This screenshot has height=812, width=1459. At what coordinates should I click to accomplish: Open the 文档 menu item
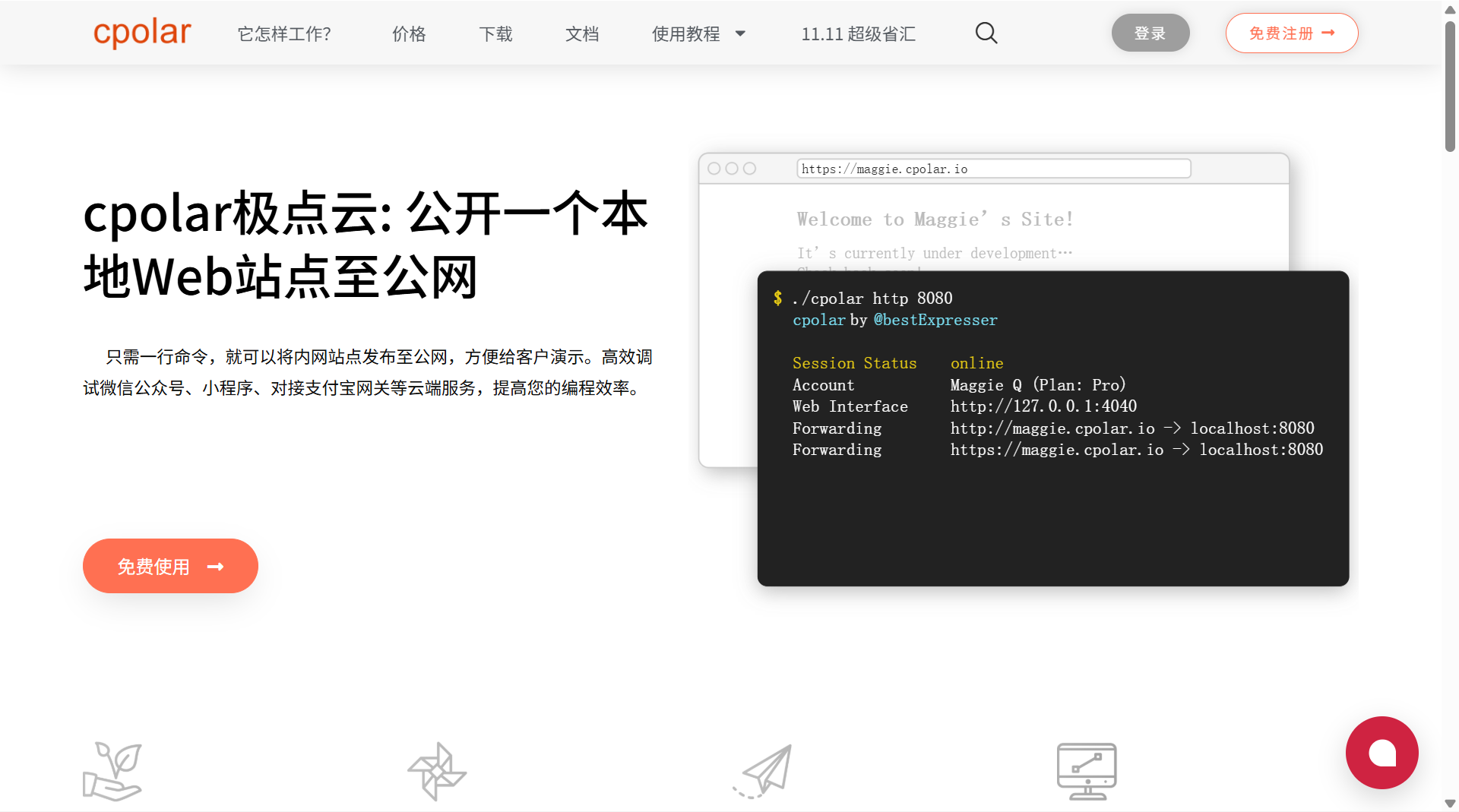click(582, 34)
